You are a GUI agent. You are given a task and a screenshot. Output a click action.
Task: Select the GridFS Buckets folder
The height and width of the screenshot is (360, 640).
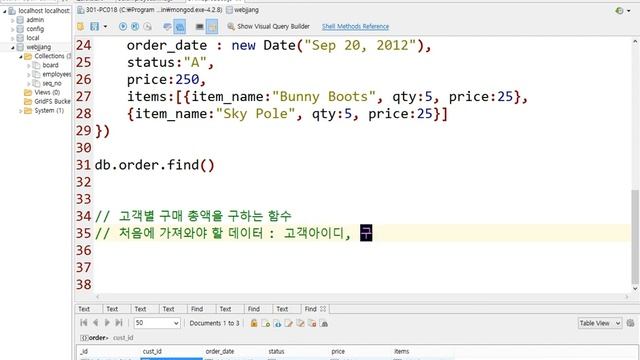[52, 101]
